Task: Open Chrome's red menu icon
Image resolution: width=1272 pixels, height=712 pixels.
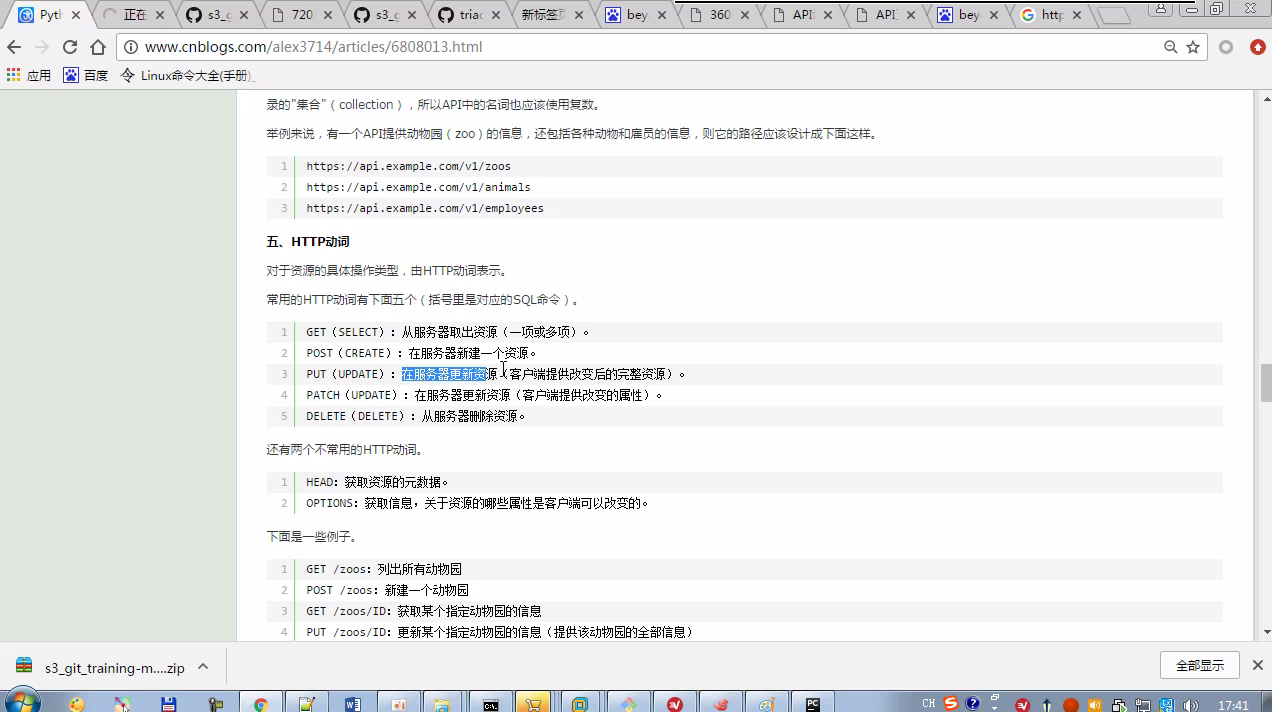Action: (1257, 47)
